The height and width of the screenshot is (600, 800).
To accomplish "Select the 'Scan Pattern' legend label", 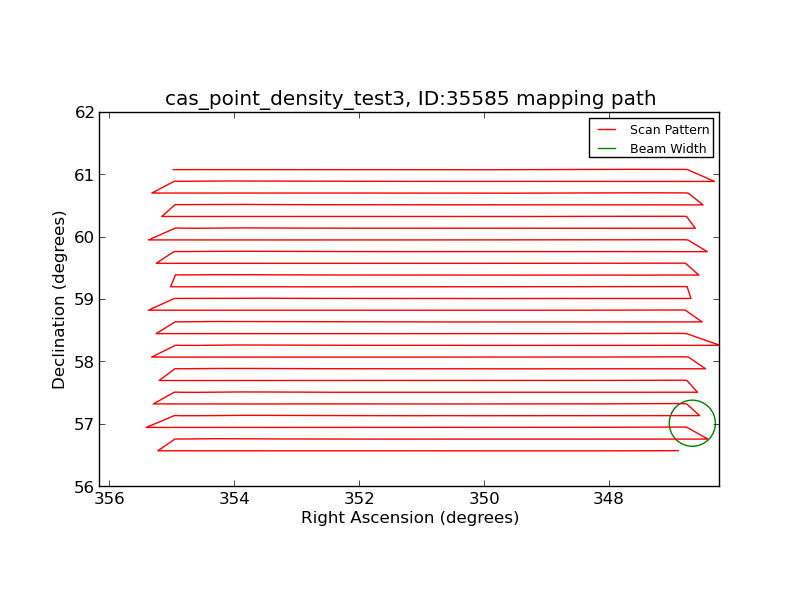I will click(x=669, y=130).
